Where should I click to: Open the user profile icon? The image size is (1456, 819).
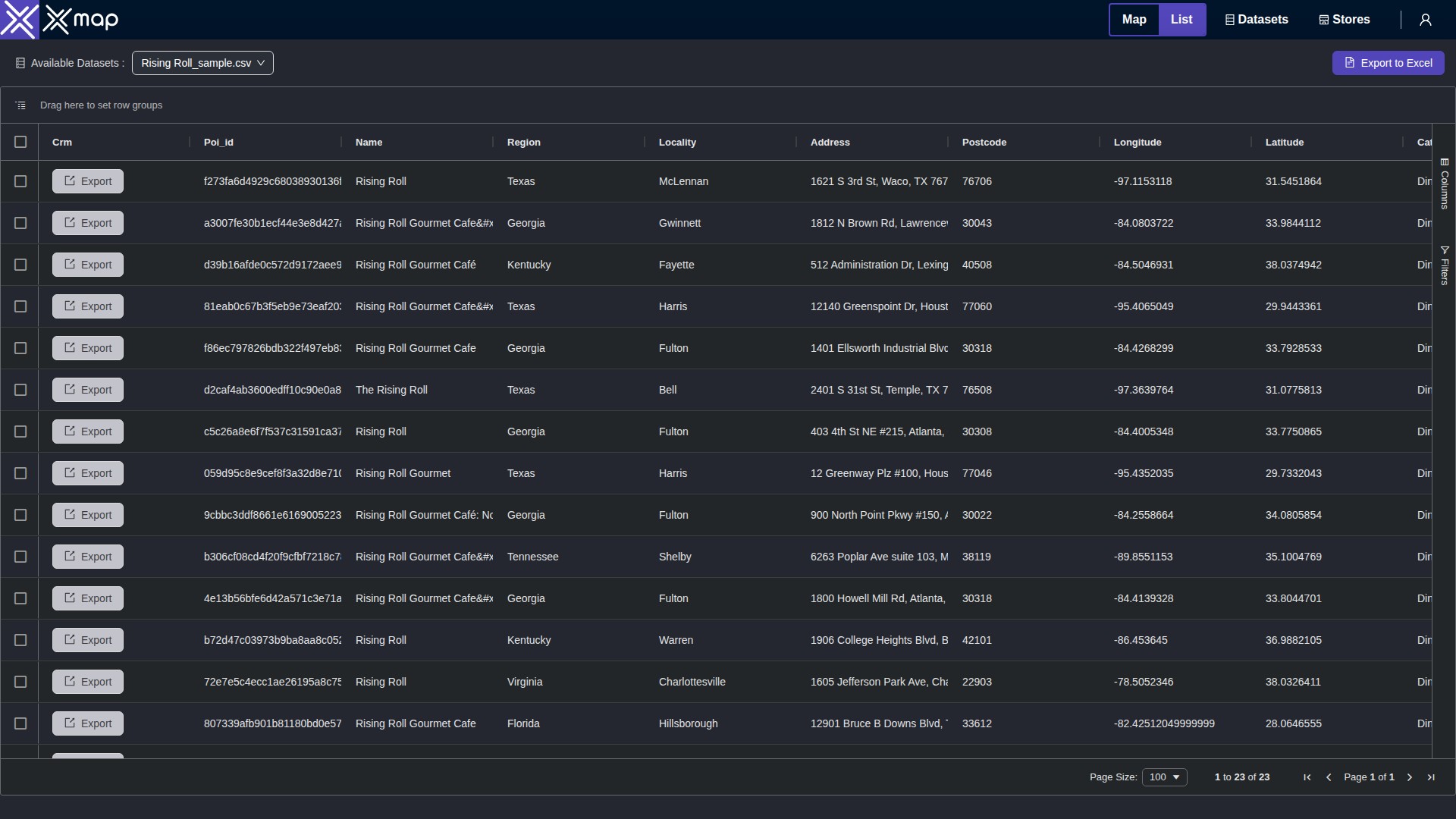(x=1425, y=20)
